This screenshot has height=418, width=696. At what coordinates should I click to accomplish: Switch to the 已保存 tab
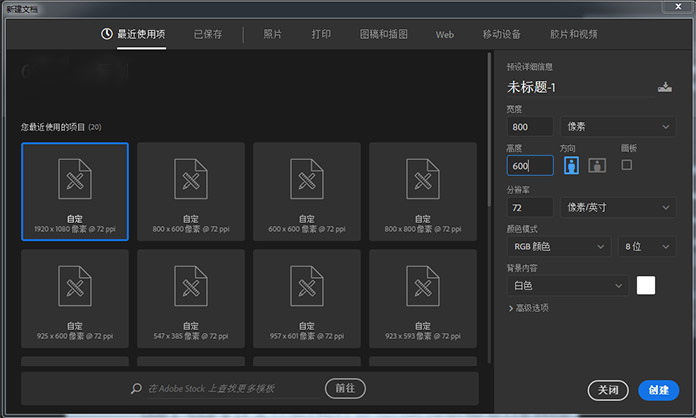[208, 34]
